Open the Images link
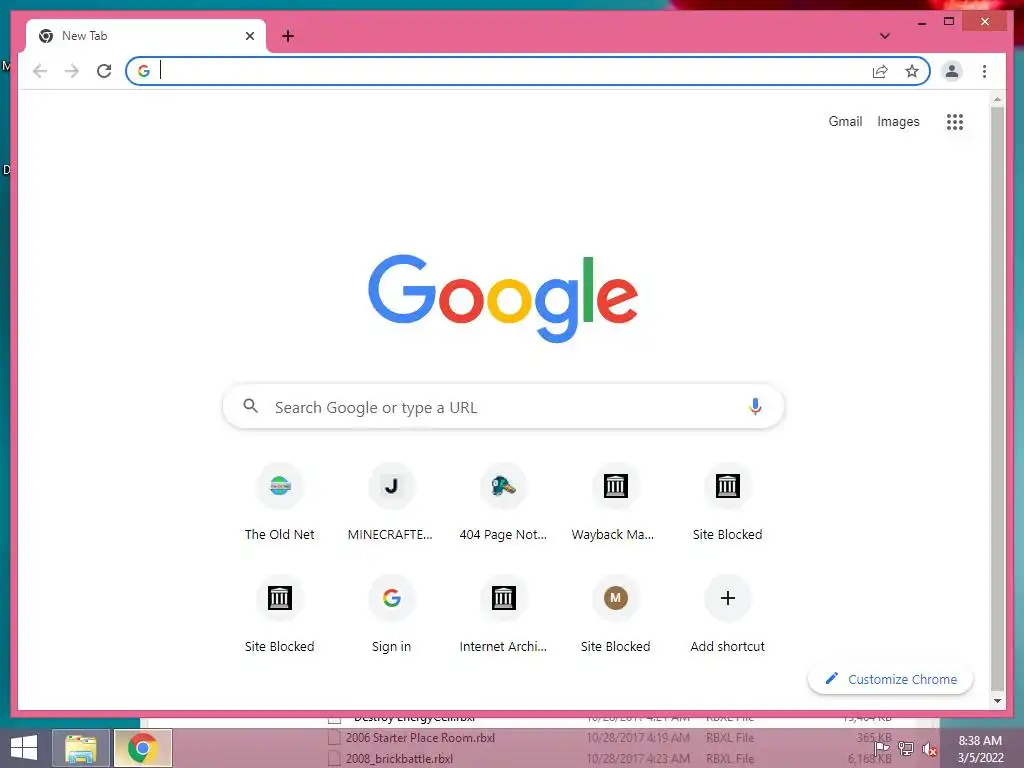 898,121
